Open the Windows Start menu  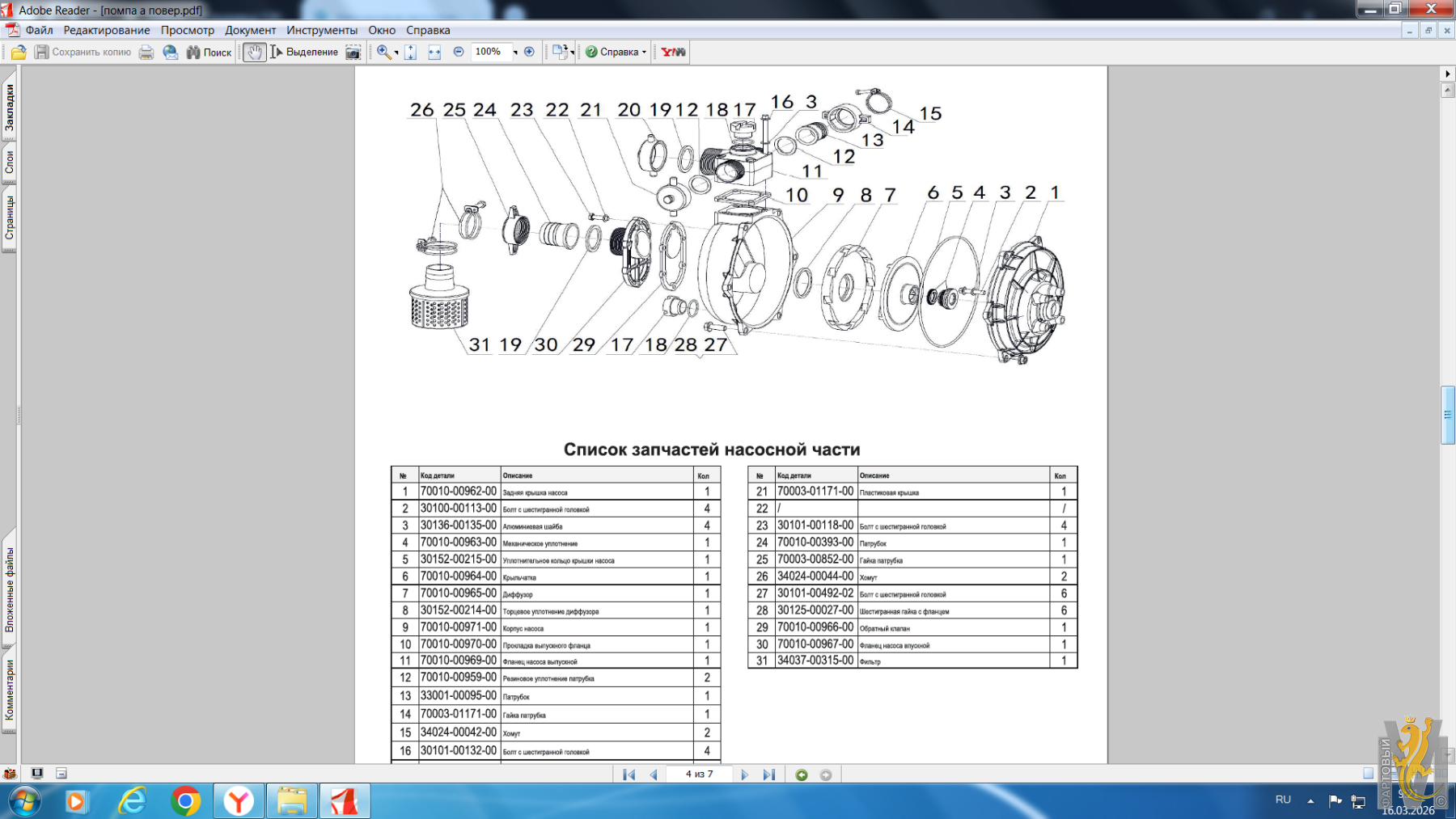click(23, 801)
